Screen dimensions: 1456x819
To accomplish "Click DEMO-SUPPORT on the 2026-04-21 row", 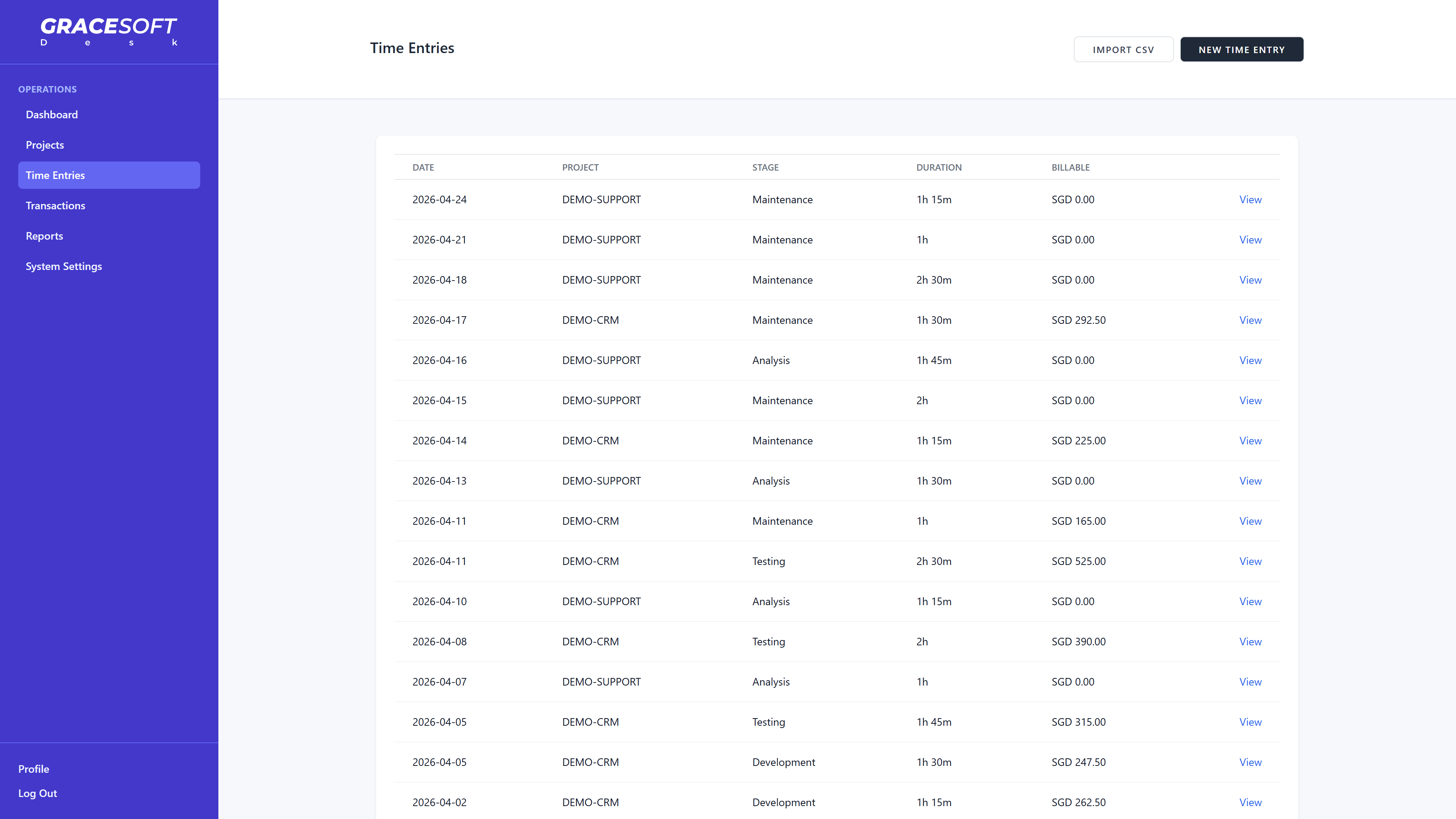I will click(x=601, y=240).
